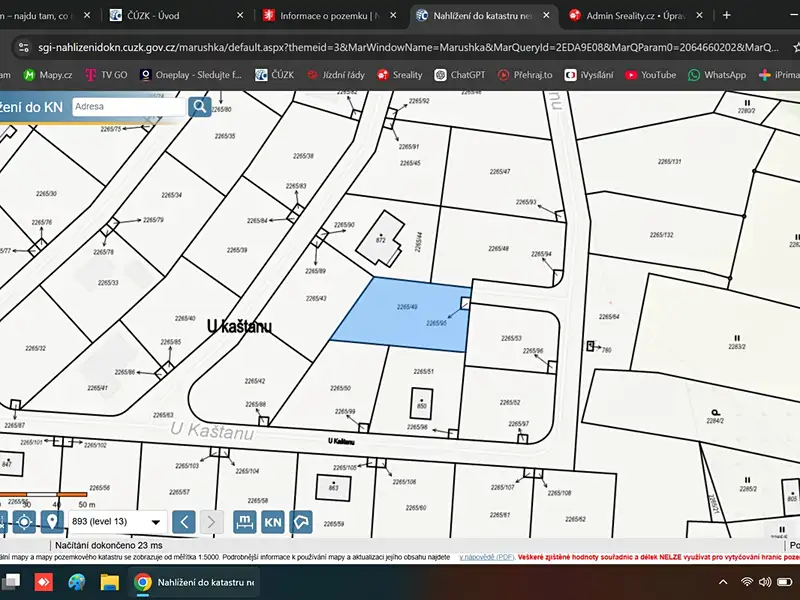Open the Paint app on taskbar
800x600 pixels.
(x=77, y=582)
